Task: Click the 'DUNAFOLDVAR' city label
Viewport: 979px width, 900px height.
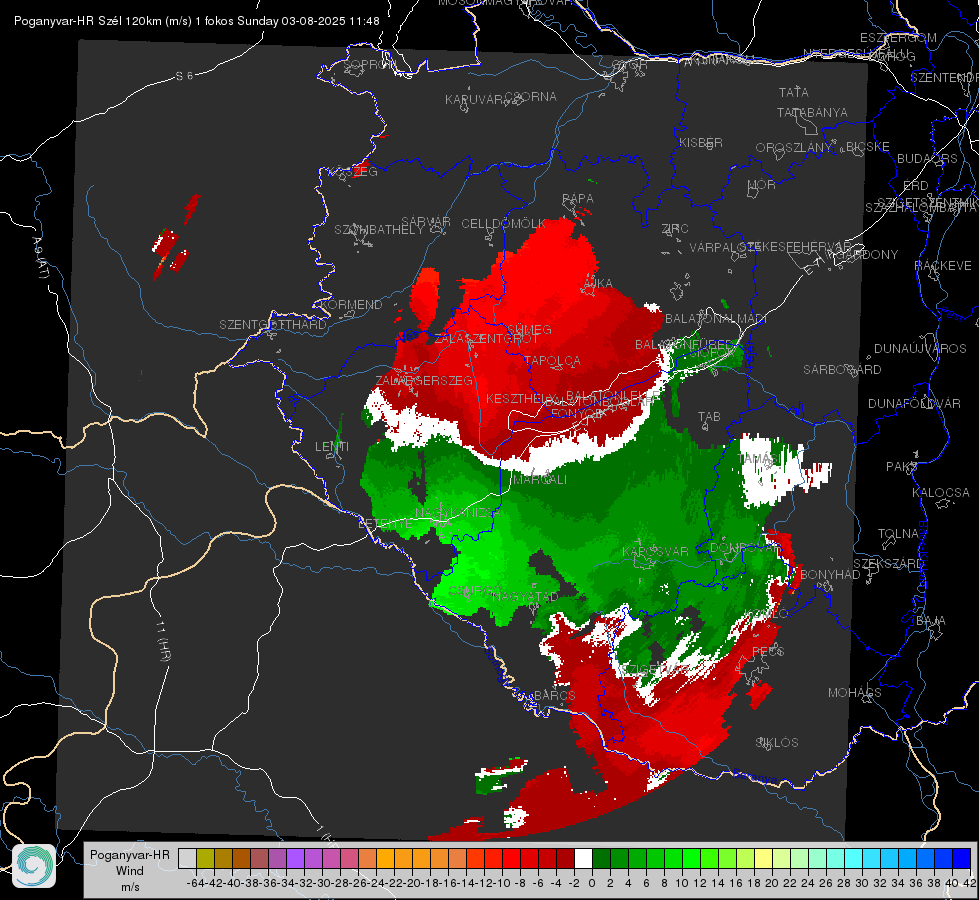Action: [x=914, y=403]
